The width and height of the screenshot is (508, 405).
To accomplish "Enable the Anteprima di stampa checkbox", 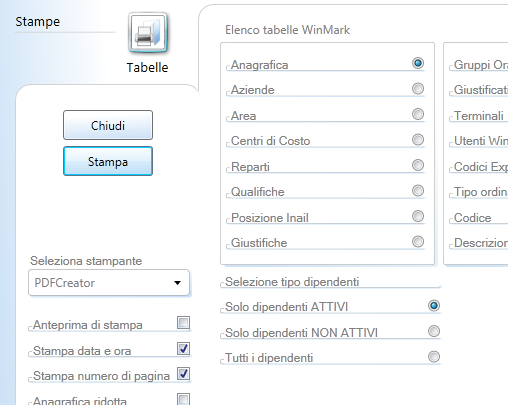I will tap(183, 323).
